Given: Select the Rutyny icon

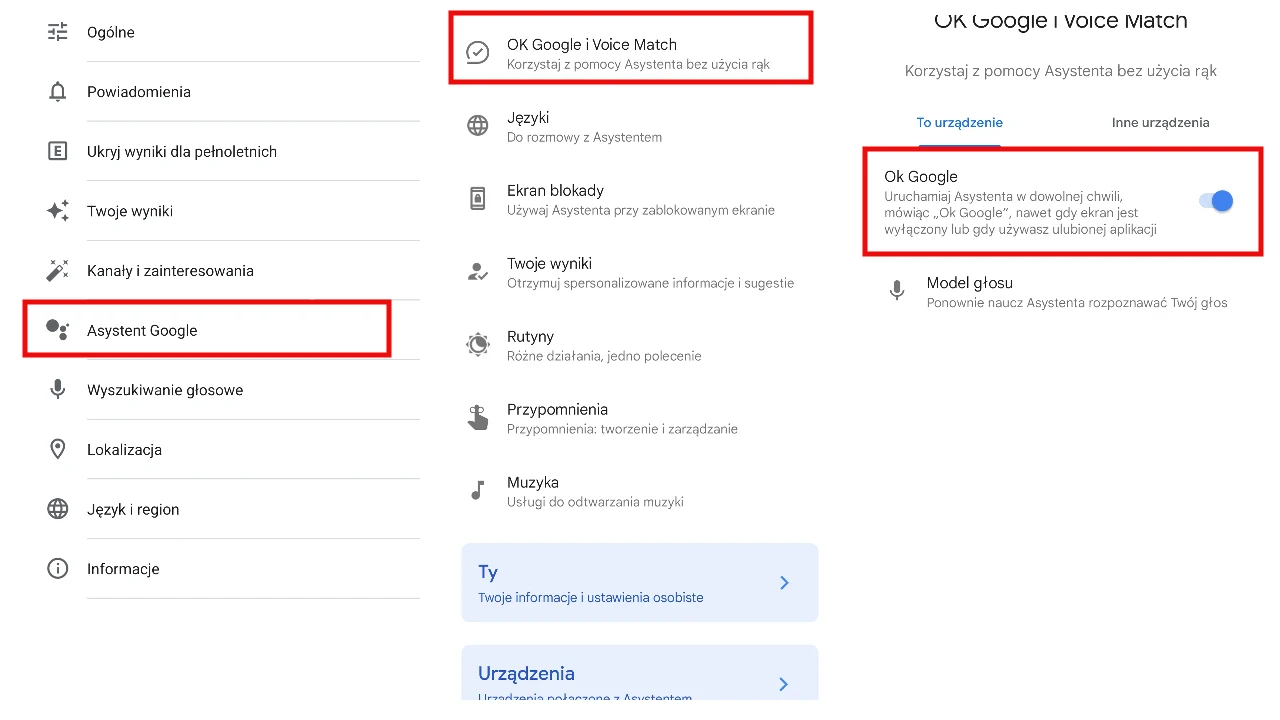Looking at the screenshot, I should [477, 345].
